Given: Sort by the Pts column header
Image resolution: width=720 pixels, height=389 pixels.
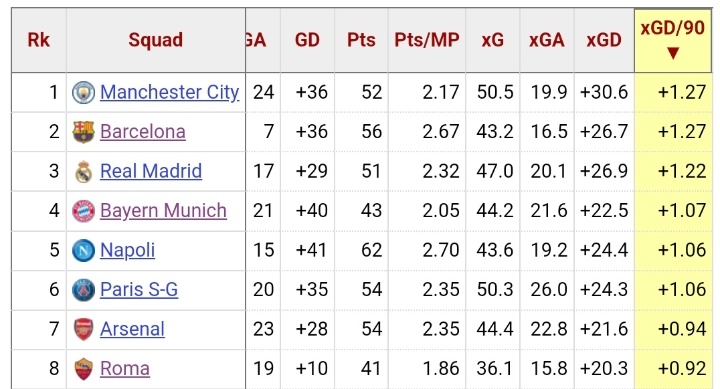Looking at the screenshot, I should 361,40.
